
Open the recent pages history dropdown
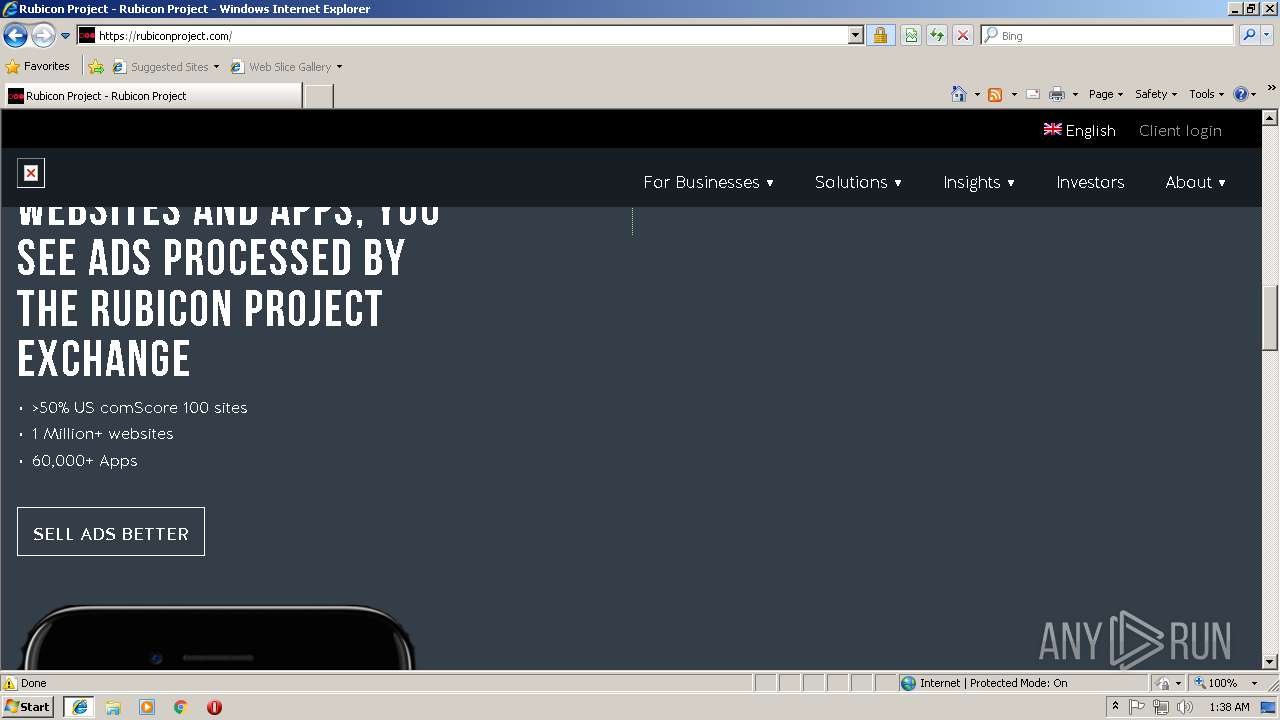66,36
